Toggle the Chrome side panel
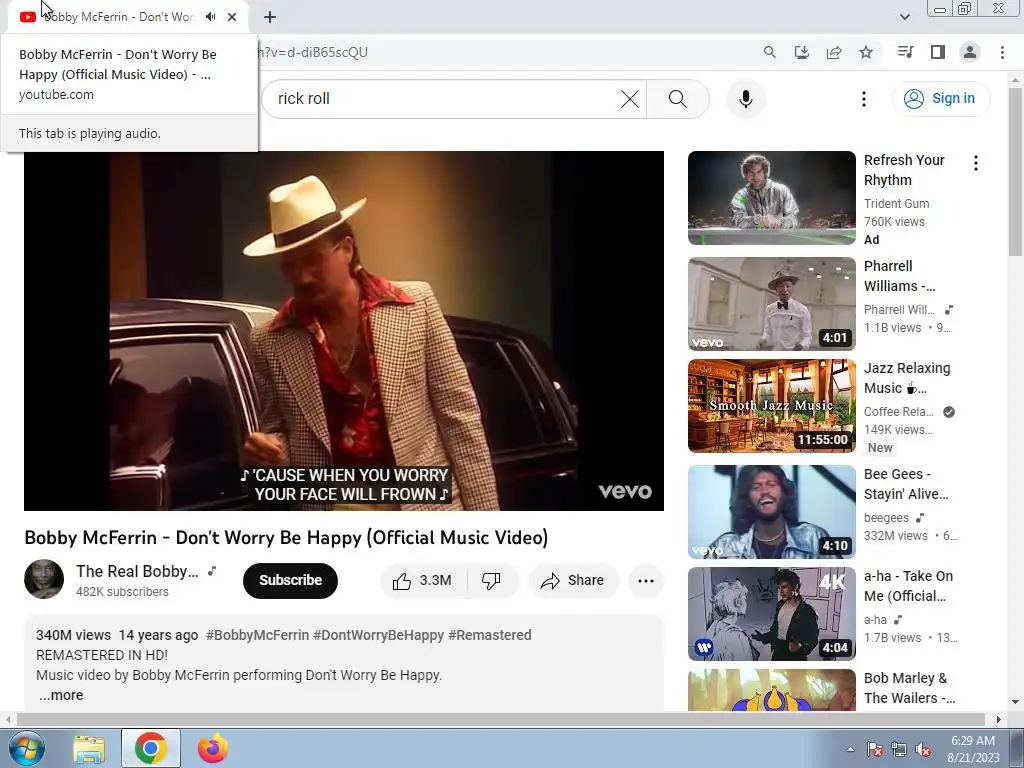1024x768 pixels. [938, 52]
